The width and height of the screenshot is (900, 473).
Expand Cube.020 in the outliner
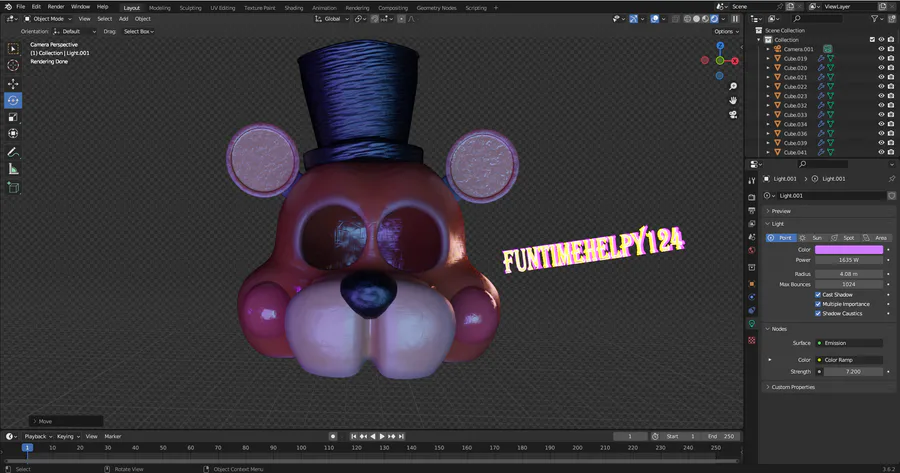[768, 68]
